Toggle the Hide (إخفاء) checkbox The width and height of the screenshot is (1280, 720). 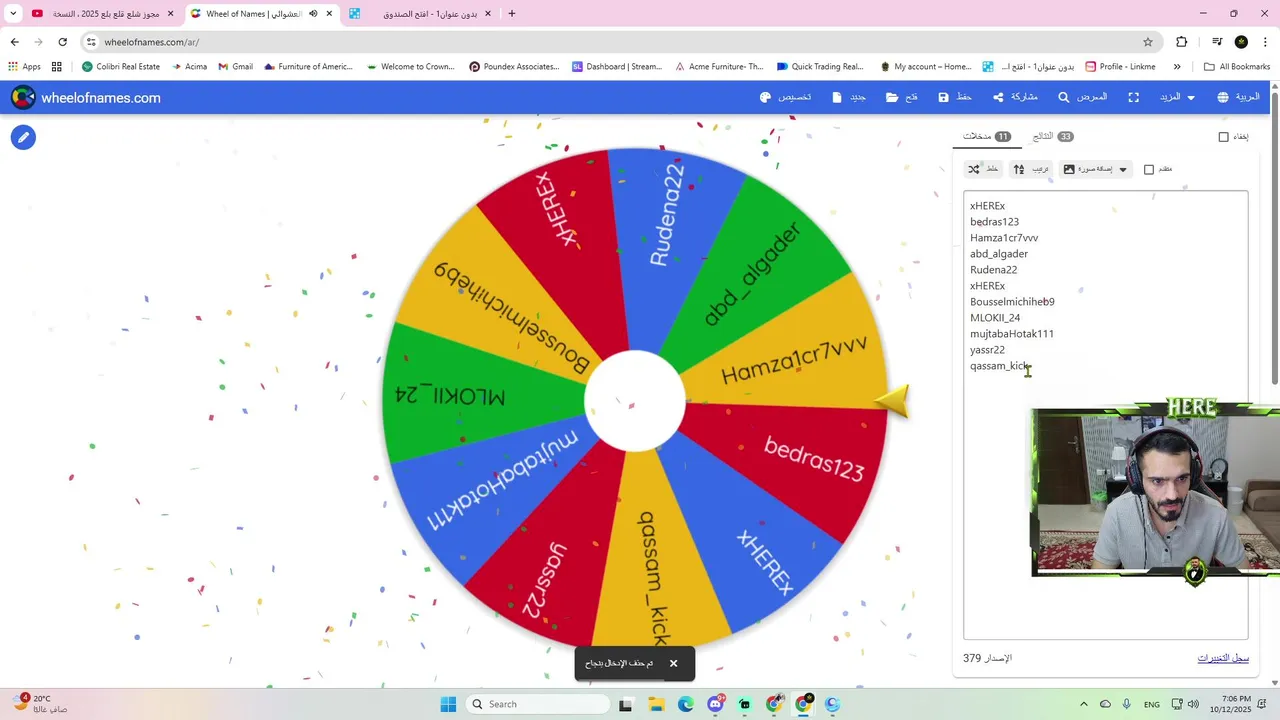tap(1223, 137)
